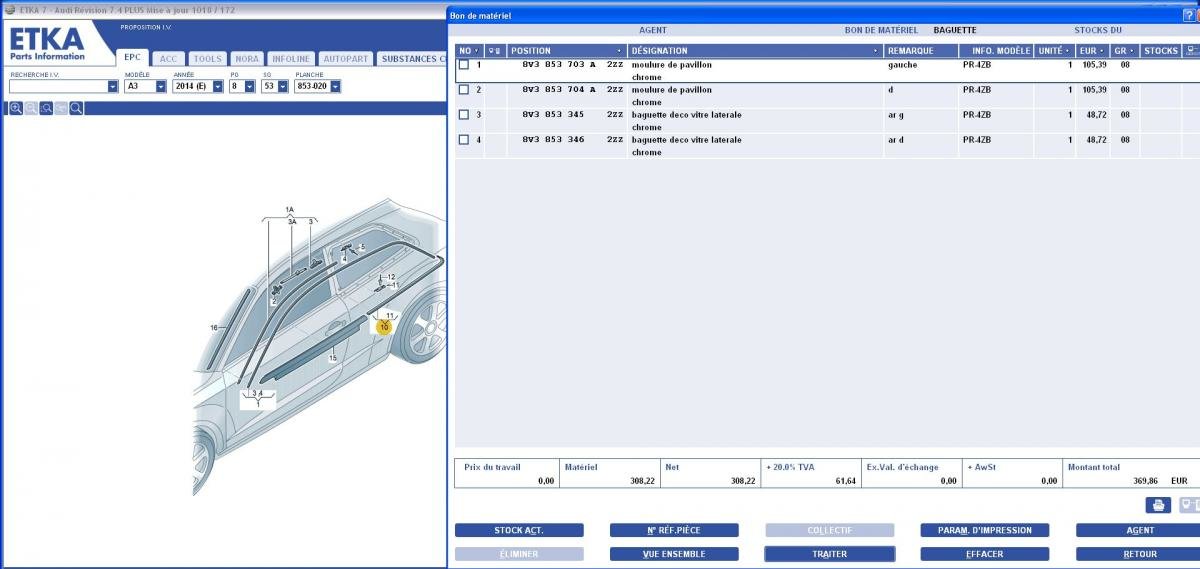Click the zoom in magnifier icon
Image resolution: width=1200 pixels, height=569 pixels.
pyautogui.click(x=16, y=108)
